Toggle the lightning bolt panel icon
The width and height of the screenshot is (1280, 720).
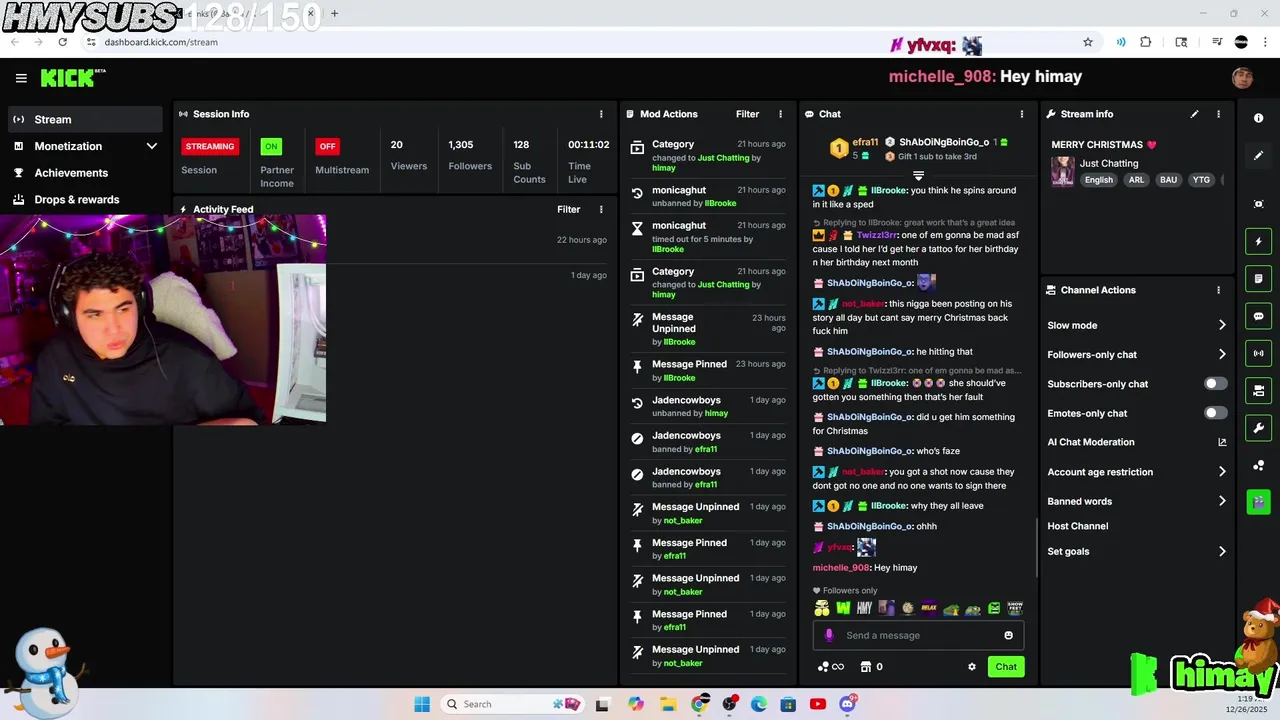pyautogui.click(x=1258, y=241)
